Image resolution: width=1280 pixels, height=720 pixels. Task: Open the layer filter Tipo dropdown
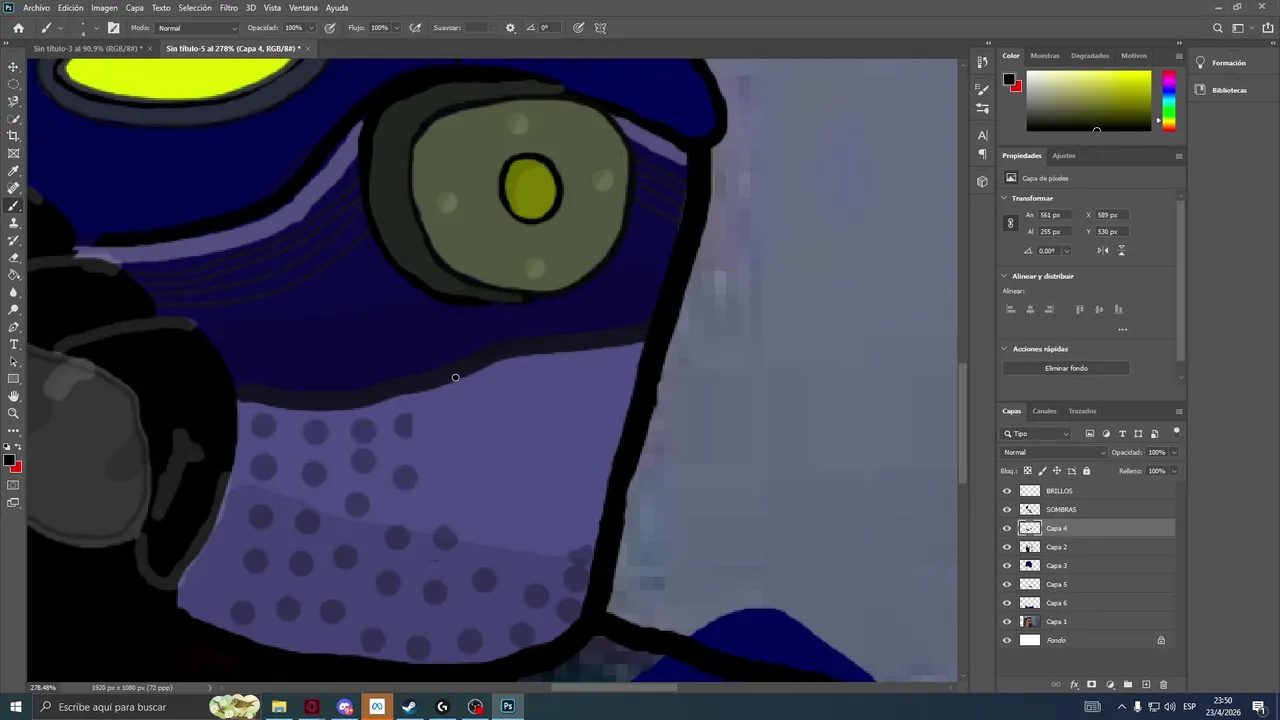(x=1036, y=434)
